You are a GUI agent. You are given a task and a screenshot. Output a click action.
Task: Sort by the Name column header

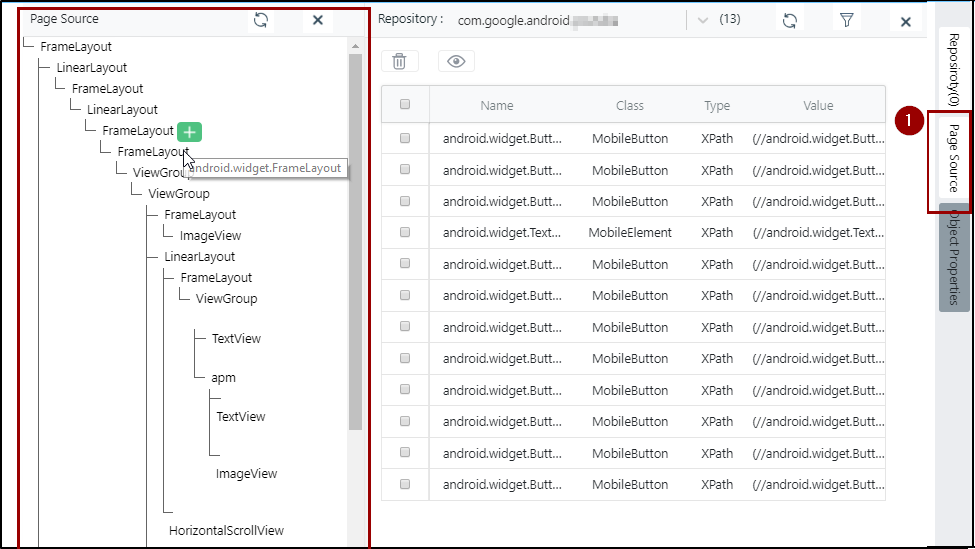click(x=496, y=105)
